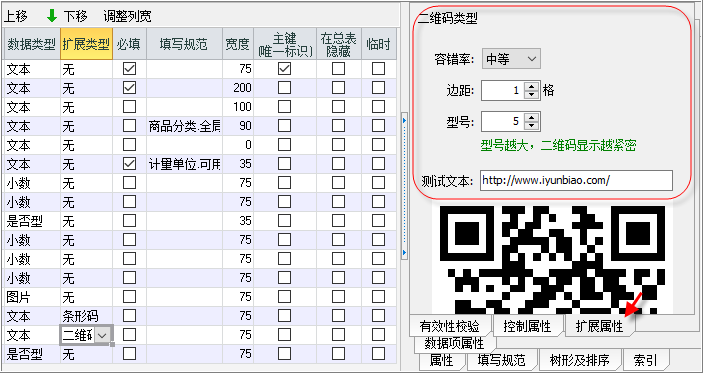
Task: Click the 测试文本 input field
Action: click(x=576, y=181)
